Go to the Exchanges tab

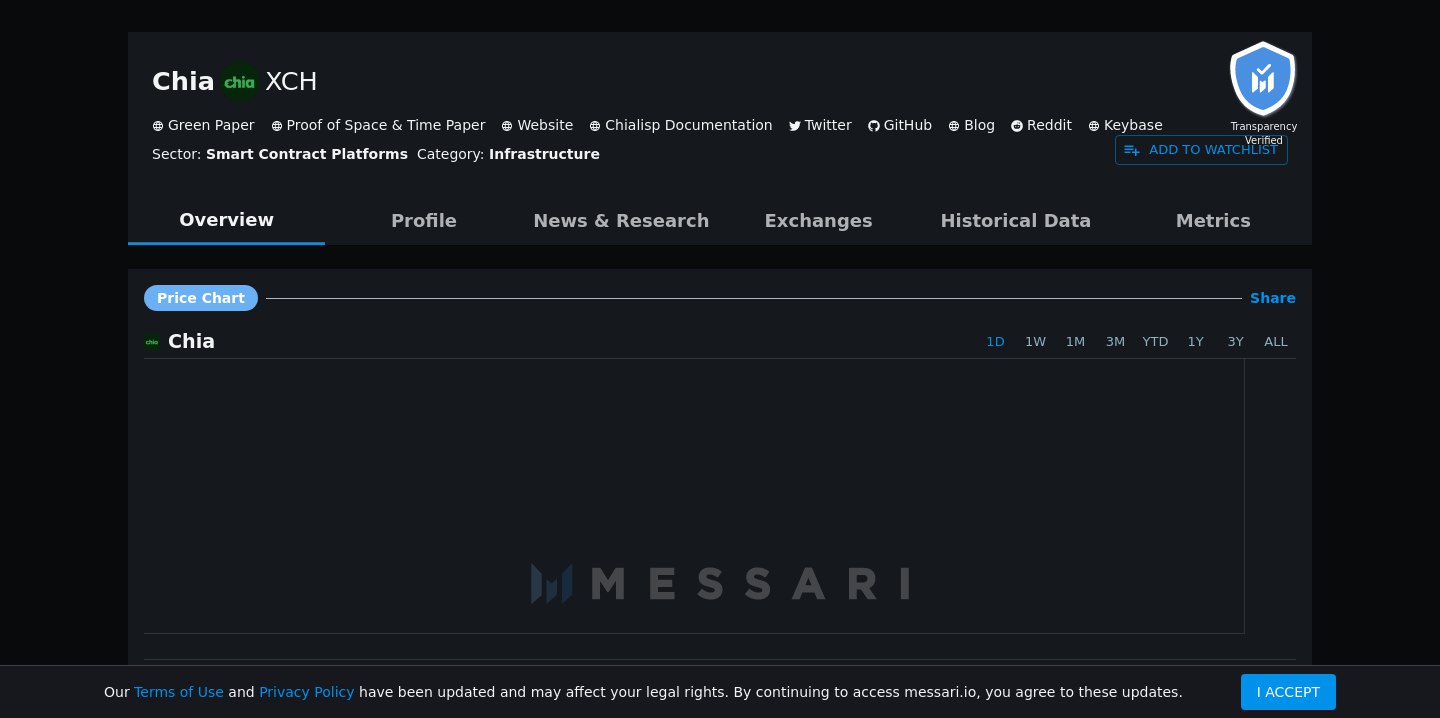pyautogui.click(x=818, y=221)
